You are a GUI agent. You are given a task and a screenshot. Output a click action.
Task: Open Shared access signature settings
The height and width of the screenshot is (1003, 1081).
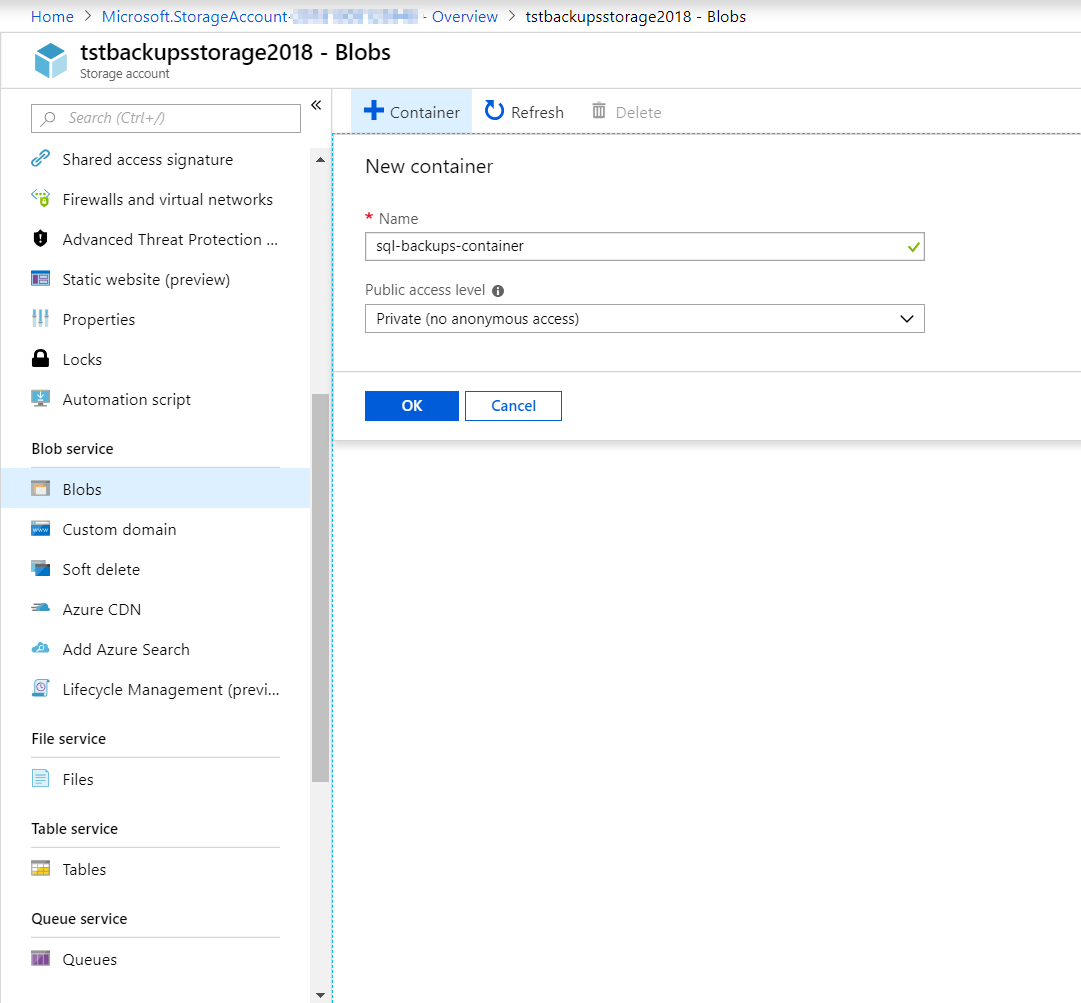coord(148,159)
